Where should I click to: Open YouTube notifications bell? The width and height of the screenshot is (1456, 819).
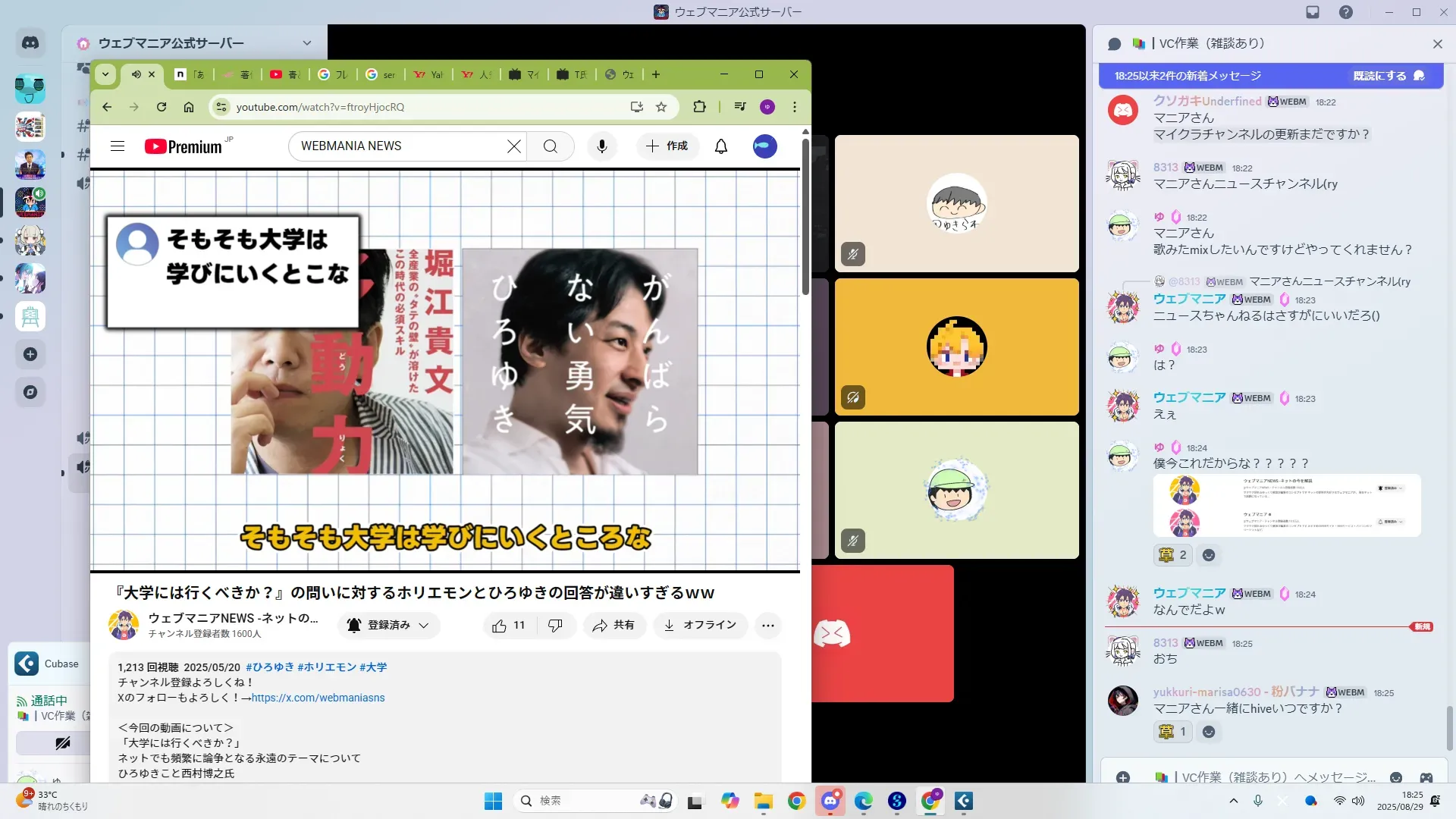720,146
